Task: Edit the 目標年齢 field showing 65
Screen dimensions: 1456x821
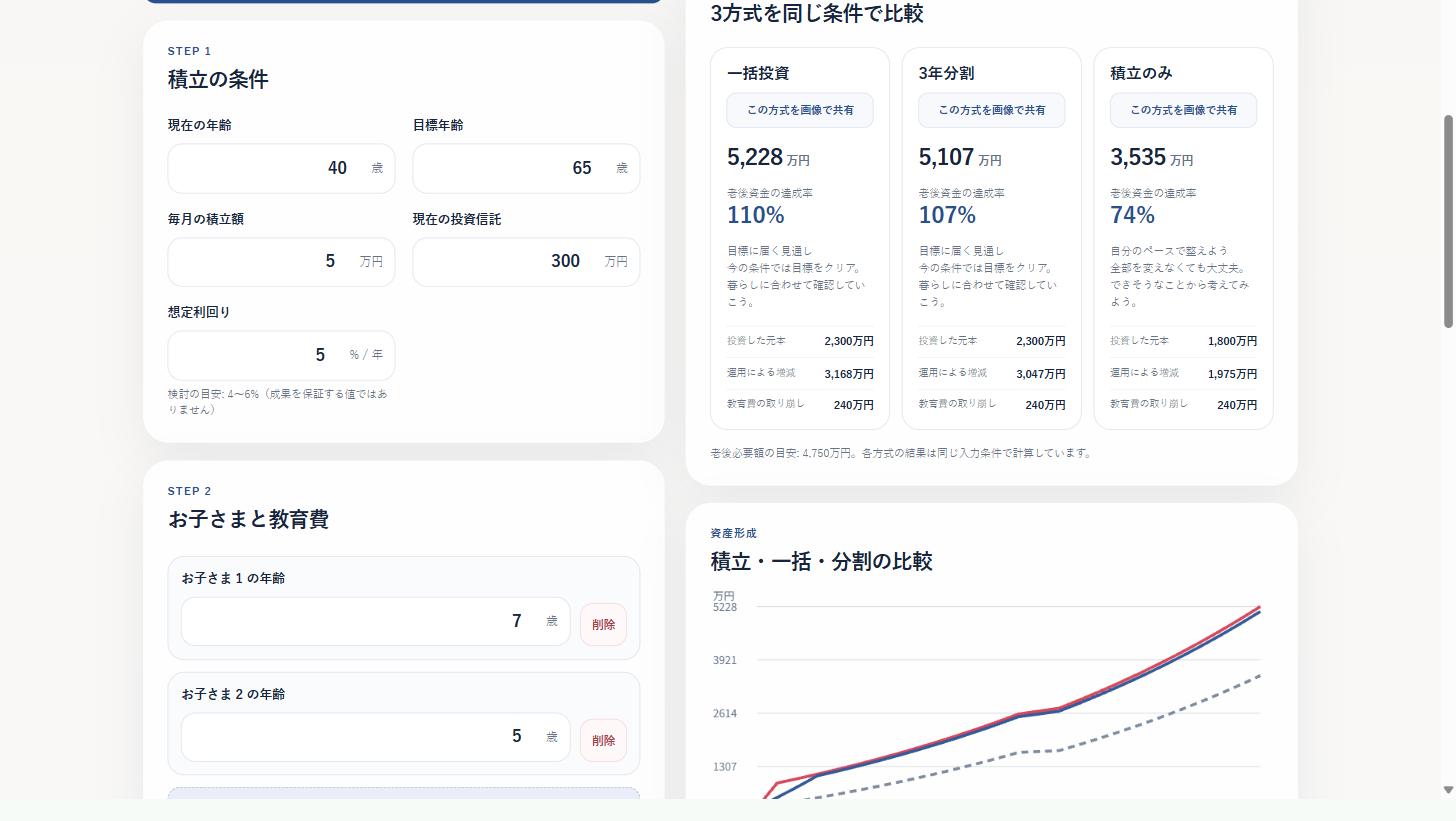Action: [526, 168]
